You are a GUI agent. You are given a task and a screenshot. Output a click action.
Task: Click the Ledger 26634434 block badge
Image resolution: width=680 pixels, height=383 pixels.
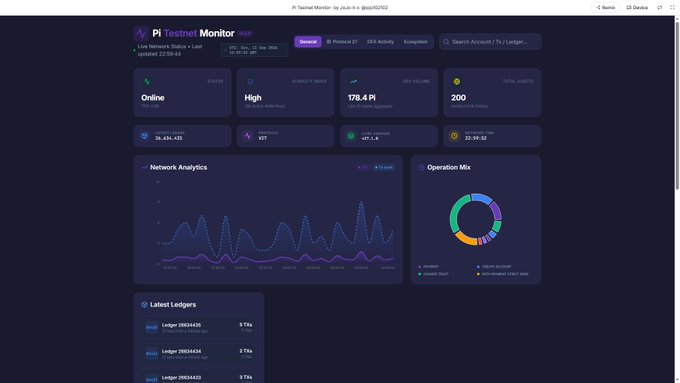pos(152,354)
